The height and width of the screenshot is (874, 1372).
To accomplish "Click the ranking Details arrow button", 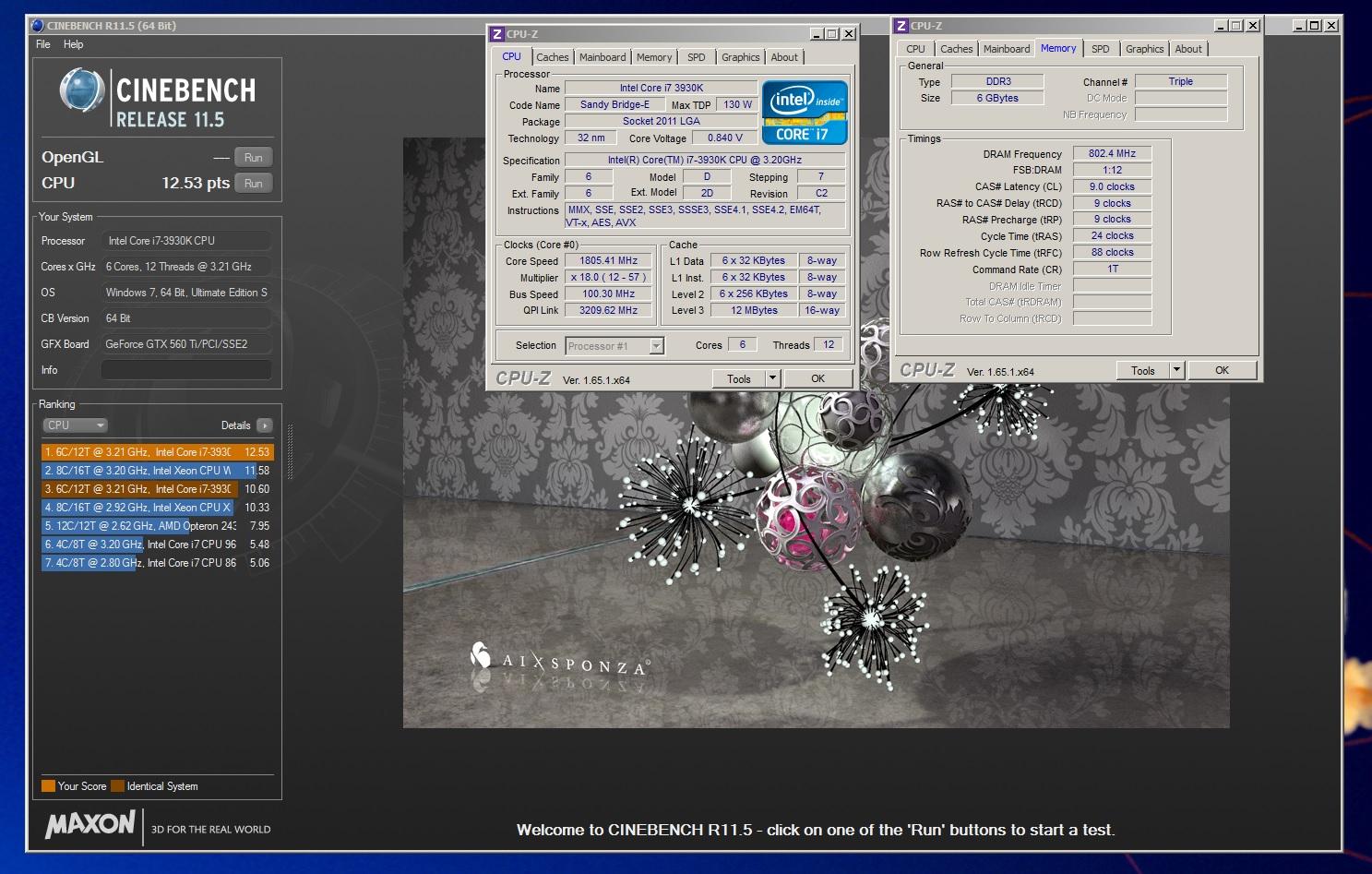I will point(265,425).
